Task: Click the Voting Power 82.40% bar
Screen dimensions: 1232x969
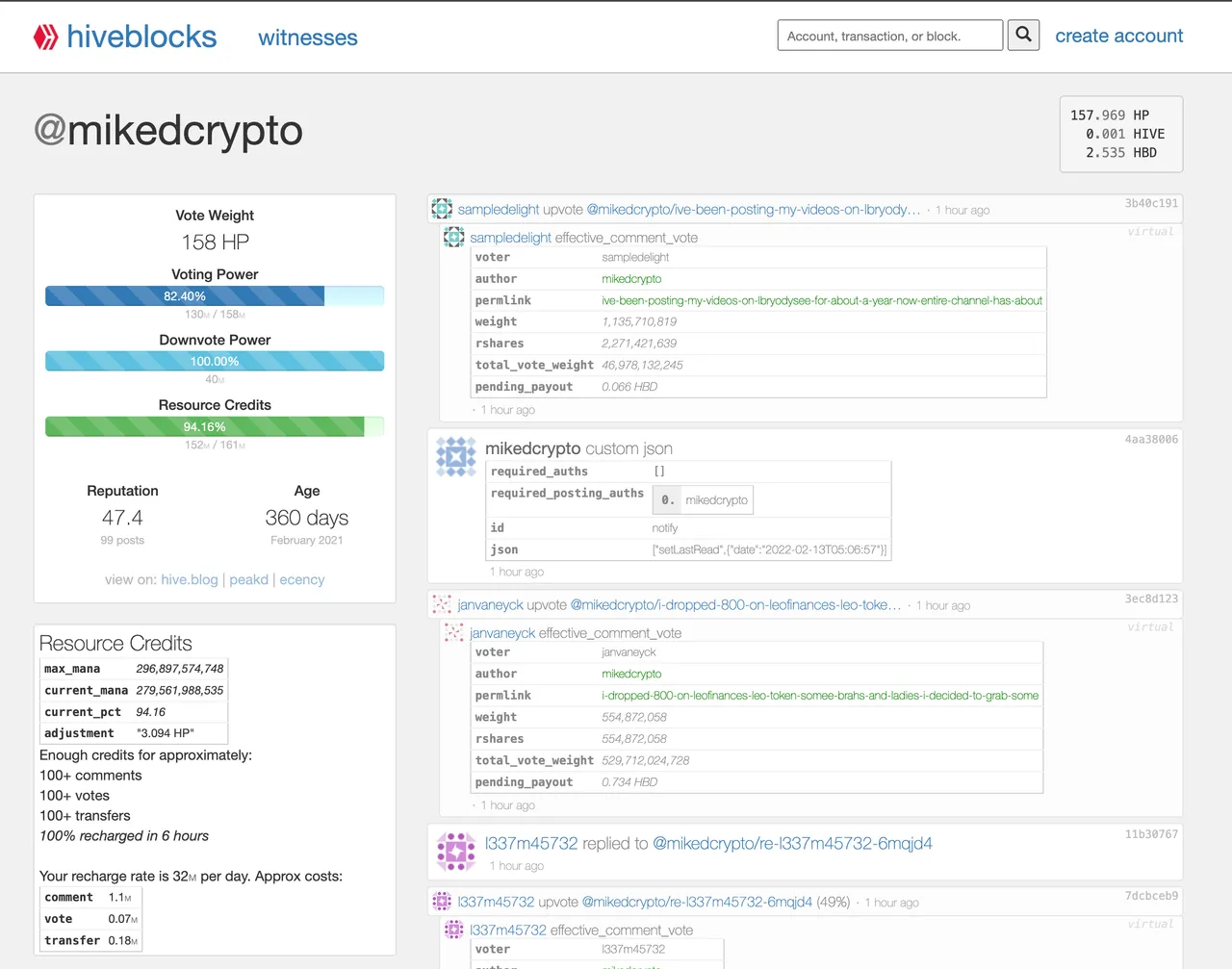Action: tap(215, 295)
